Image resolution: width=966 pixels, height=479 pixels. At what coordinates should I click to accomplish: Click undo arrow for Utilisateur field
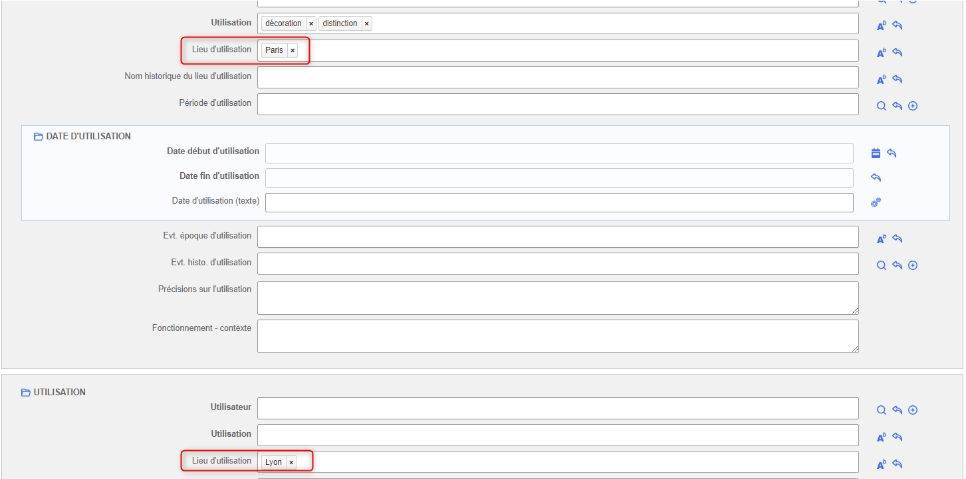[x=898, y=410]
